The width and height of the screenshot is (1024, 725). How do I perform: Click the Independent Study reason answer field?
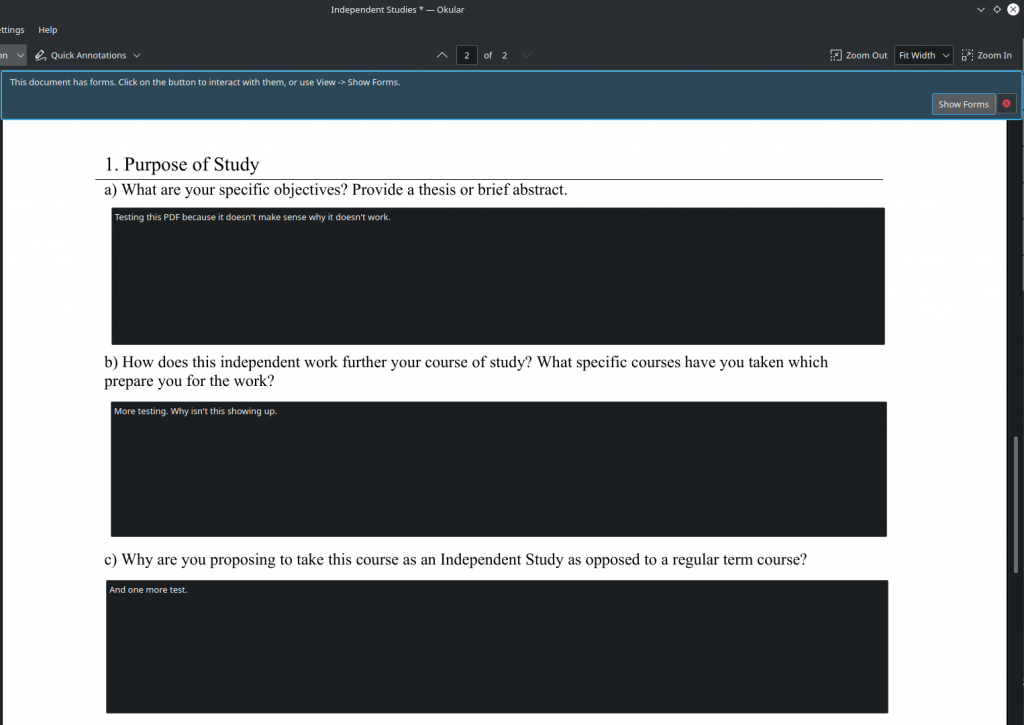pos(497,647)
